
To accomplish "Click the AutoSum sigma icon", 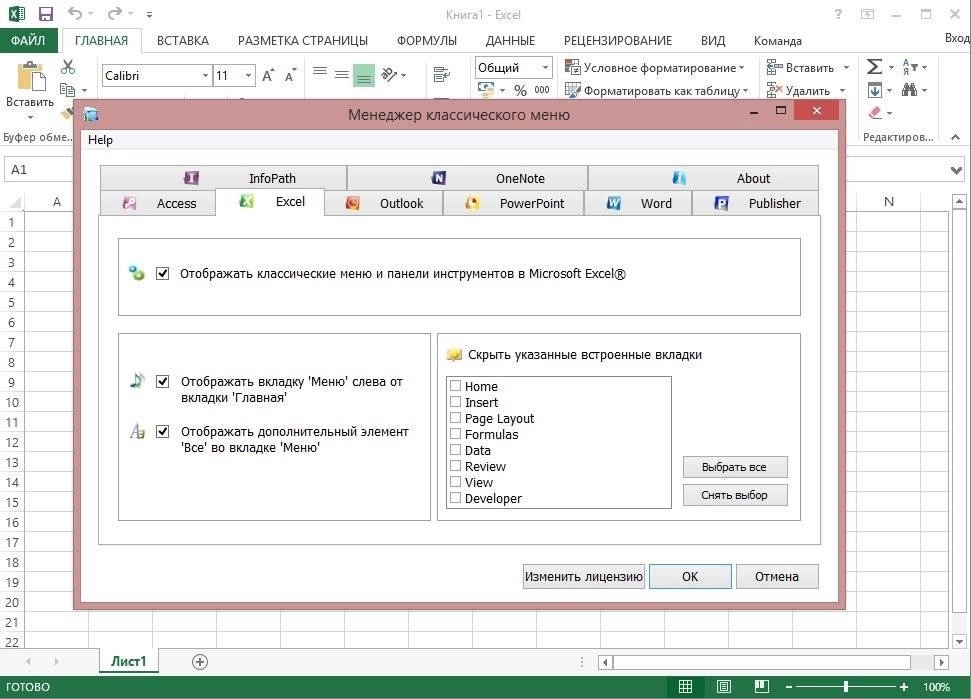I will coord(874,67).
